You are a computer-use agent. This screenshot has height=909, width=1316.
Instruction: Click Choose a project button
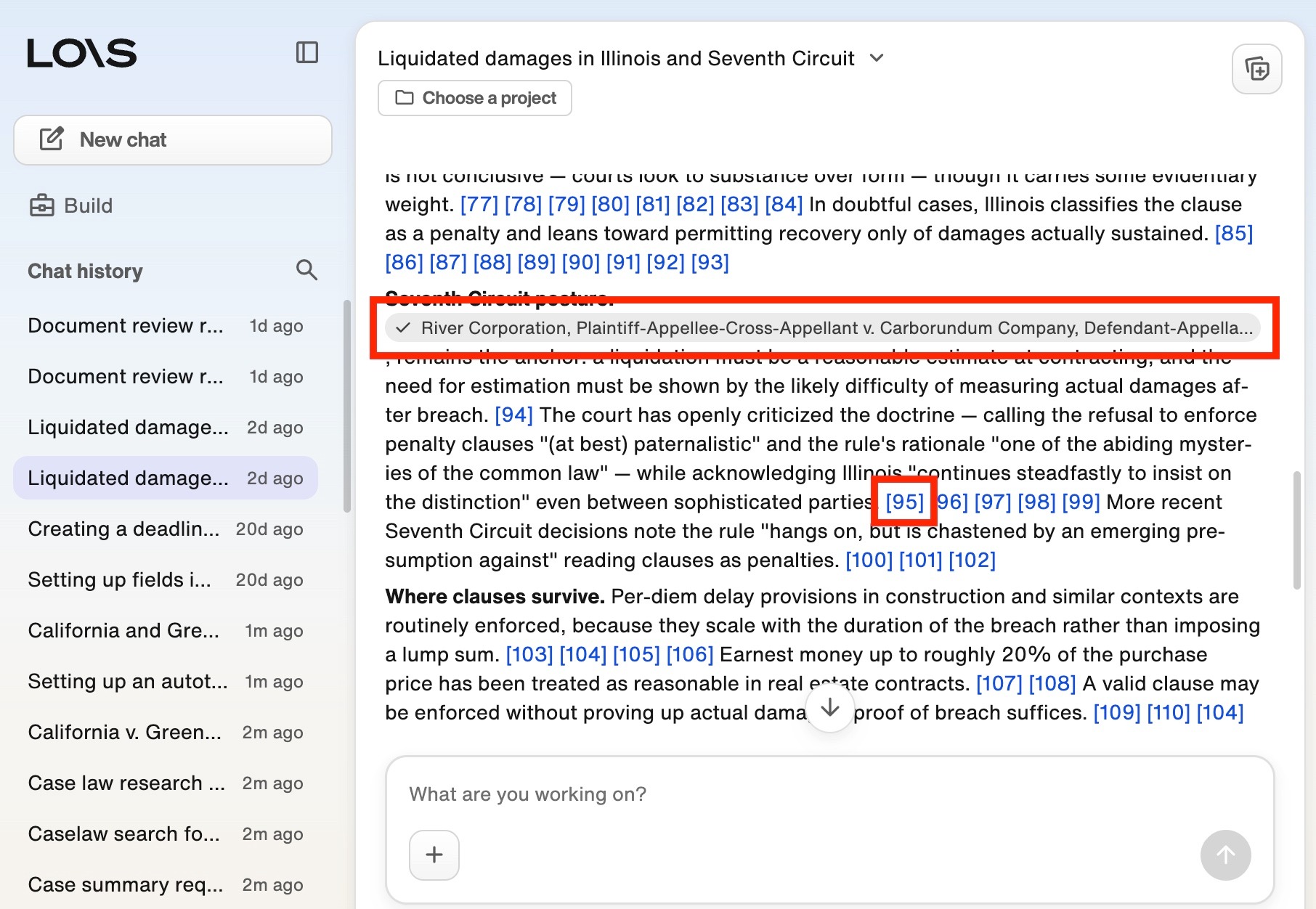click(475, 98)
